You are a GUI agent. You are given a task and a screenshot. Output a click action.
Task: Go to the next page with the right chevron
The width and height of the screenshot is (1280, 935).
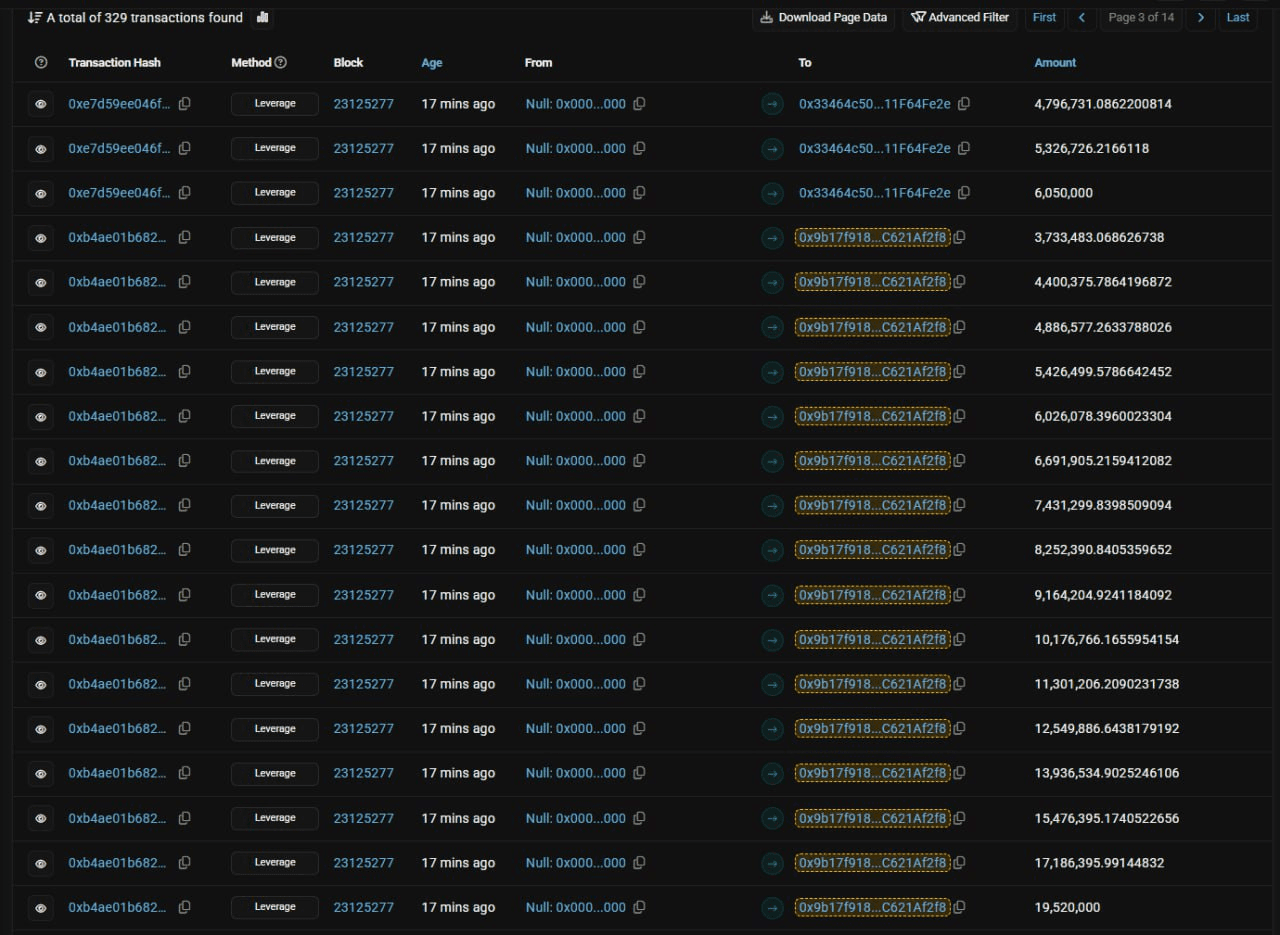pyautogui.click(x=1201, y=17)
